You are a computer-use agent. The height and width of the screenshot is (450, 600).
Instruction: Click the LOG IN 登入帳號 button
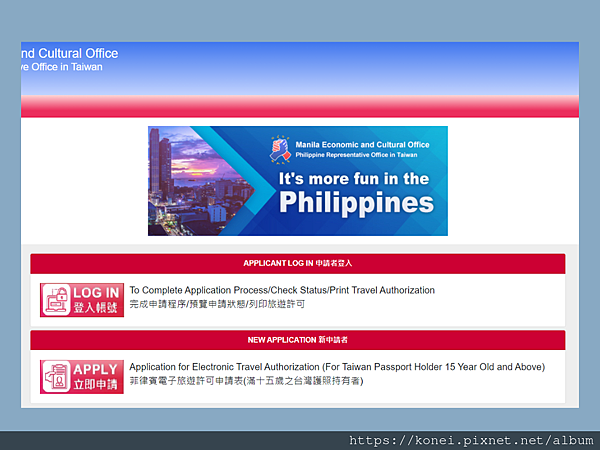tap(82, 300)
